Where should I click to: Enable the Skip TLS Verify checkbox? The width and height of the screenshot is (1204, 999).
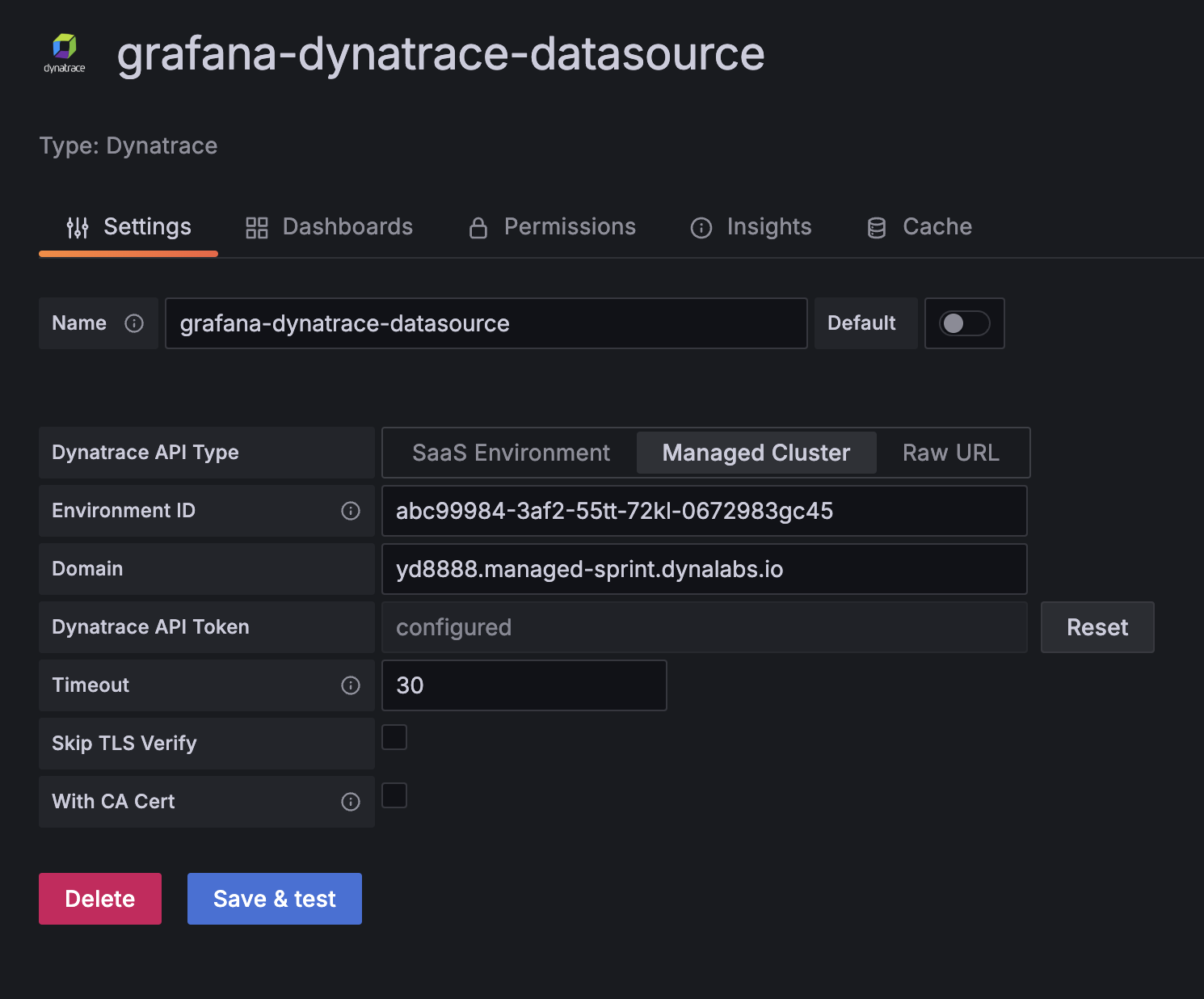(394, 737)
